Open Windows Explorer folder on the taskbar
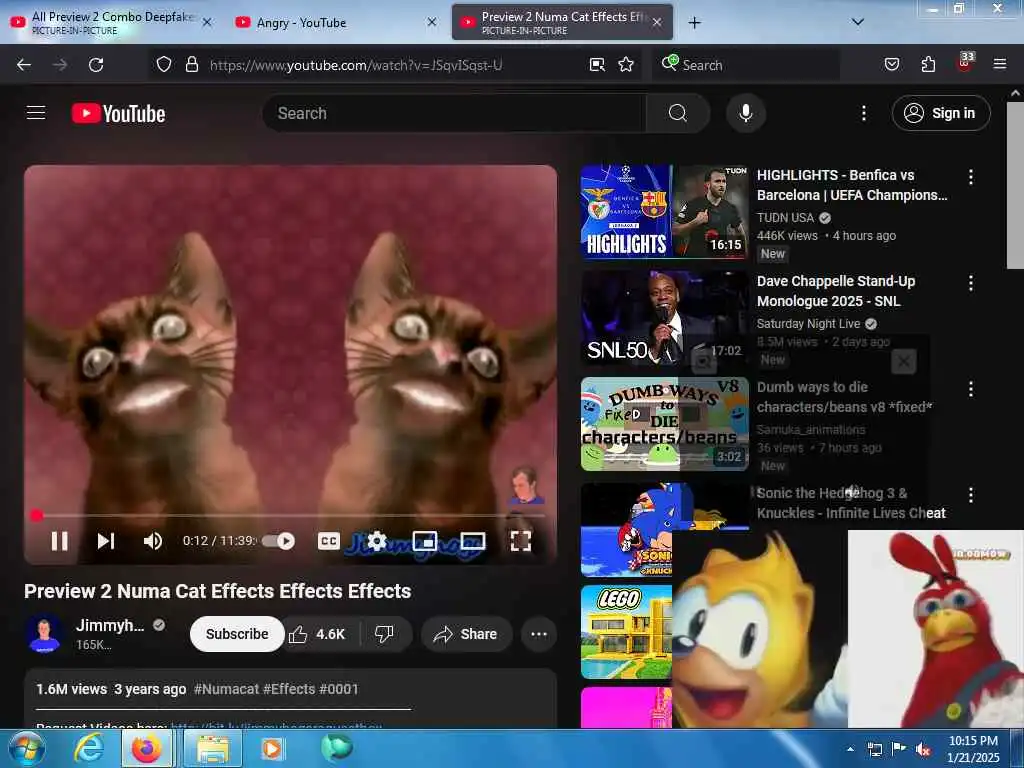1024x768 pixels. coord(213,748)
